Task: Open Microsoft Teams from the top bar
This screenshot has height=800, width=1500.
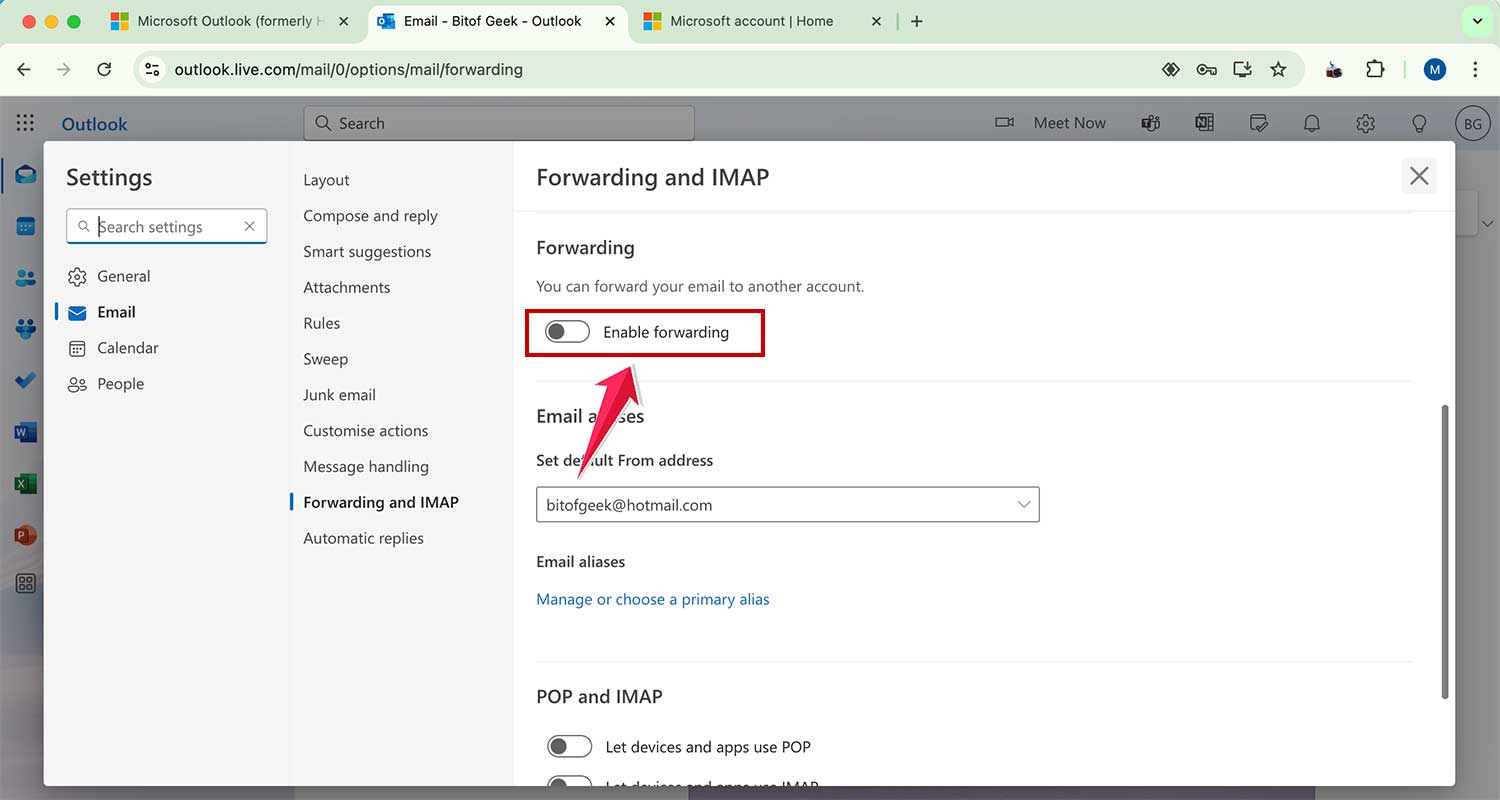Action: [x=1150, y=123]
